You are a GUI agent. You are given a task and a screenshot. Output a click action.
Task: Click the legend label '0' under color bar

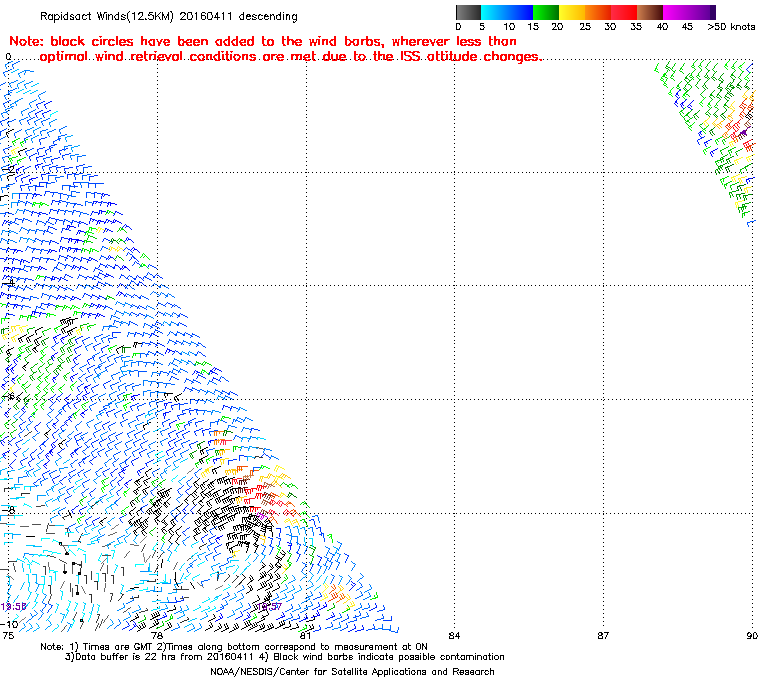coord(459,27)
